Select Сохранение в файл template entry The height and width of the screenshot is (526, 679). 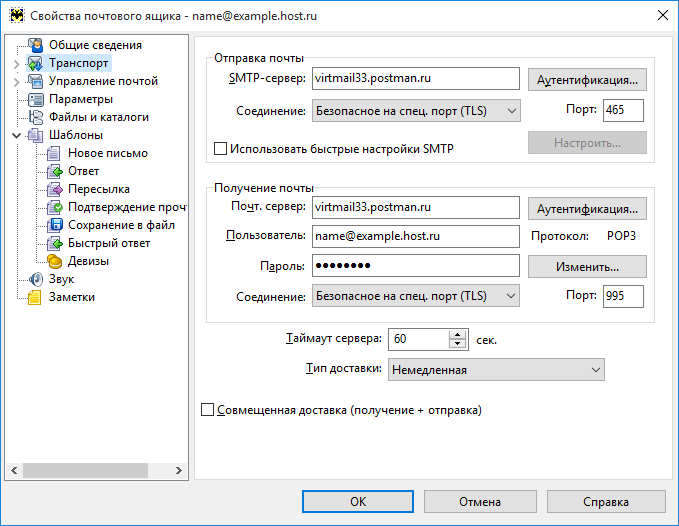pyautogui.click(x=121, y=225)
